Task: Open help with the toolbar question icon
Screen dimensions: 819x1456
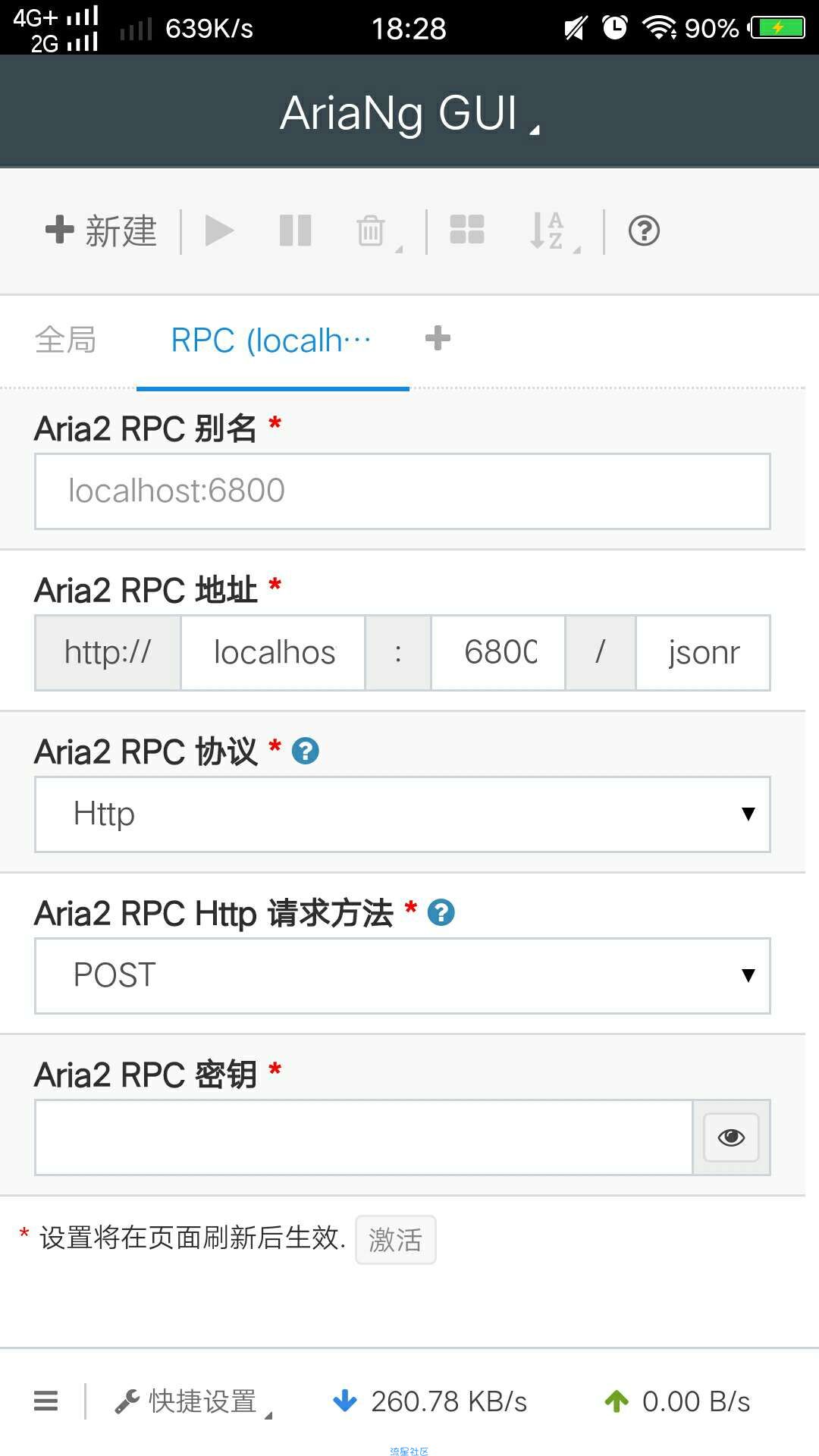Action: pos(644,231)
